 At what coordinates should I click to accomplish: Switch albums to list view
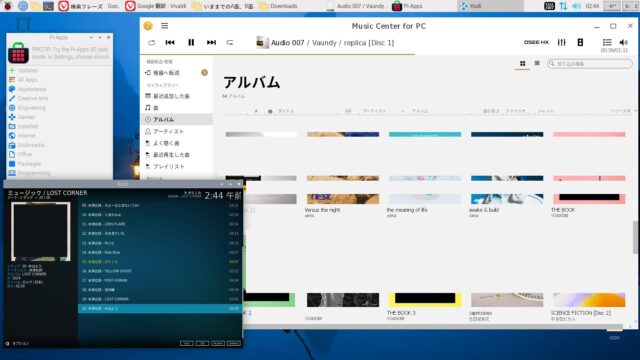click(x=537, y=63)
